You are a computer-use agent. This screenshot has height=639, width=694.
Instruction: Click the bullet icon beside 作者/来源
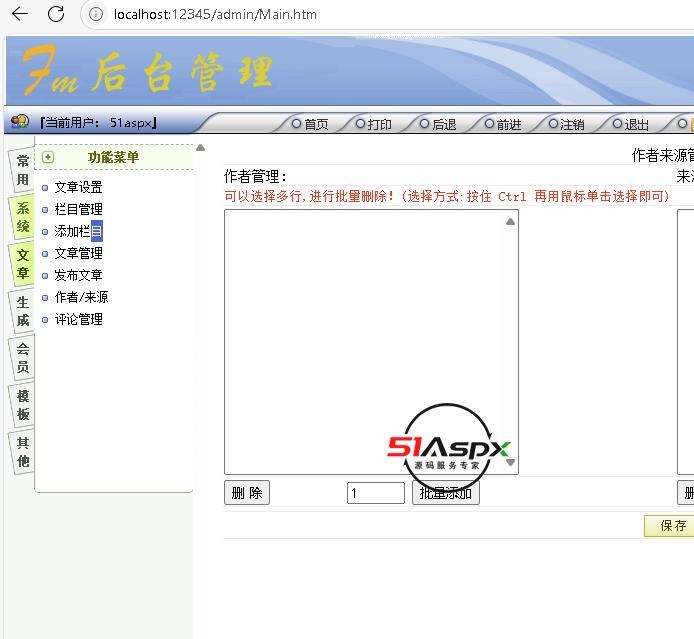[45, 298]
